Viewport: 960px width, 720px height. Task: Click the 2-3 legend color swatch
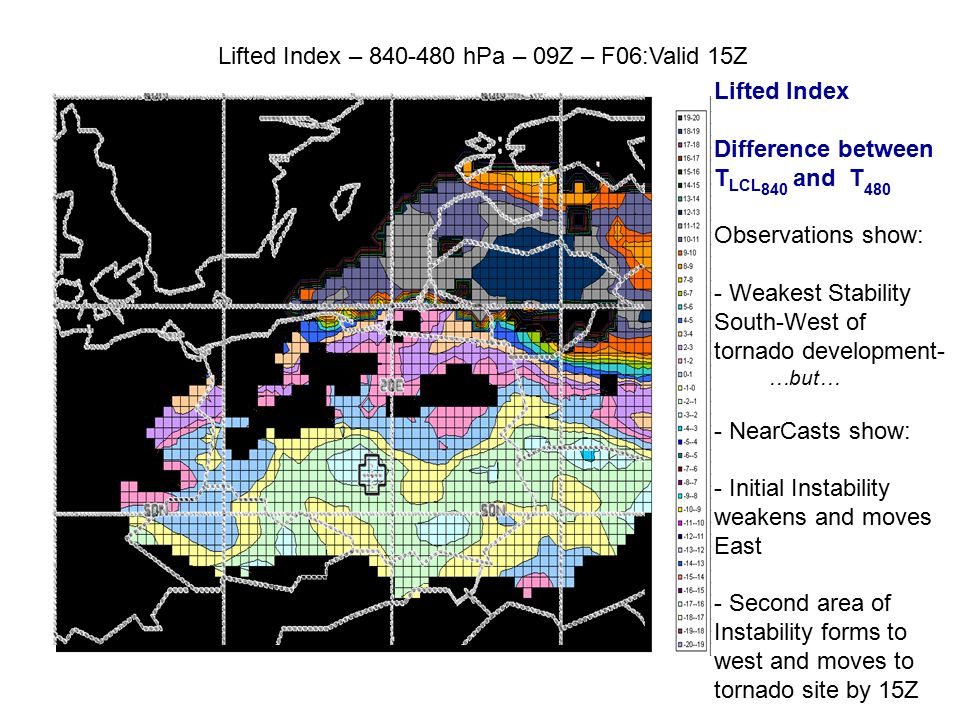(680, 347)
